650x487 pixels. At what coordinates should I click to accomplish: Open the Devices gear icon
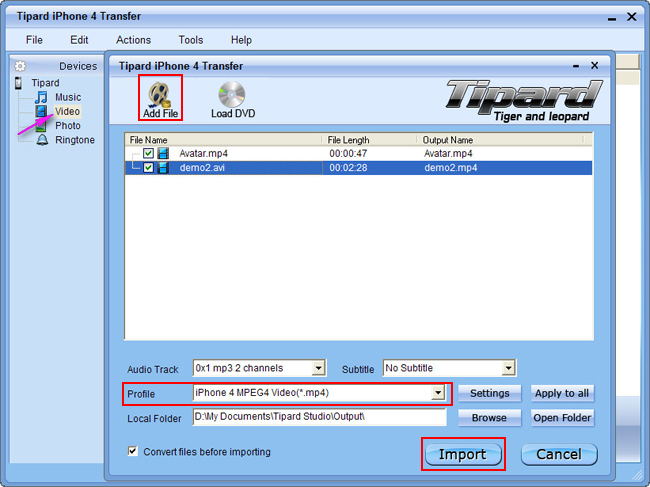[x=20, y=66]
